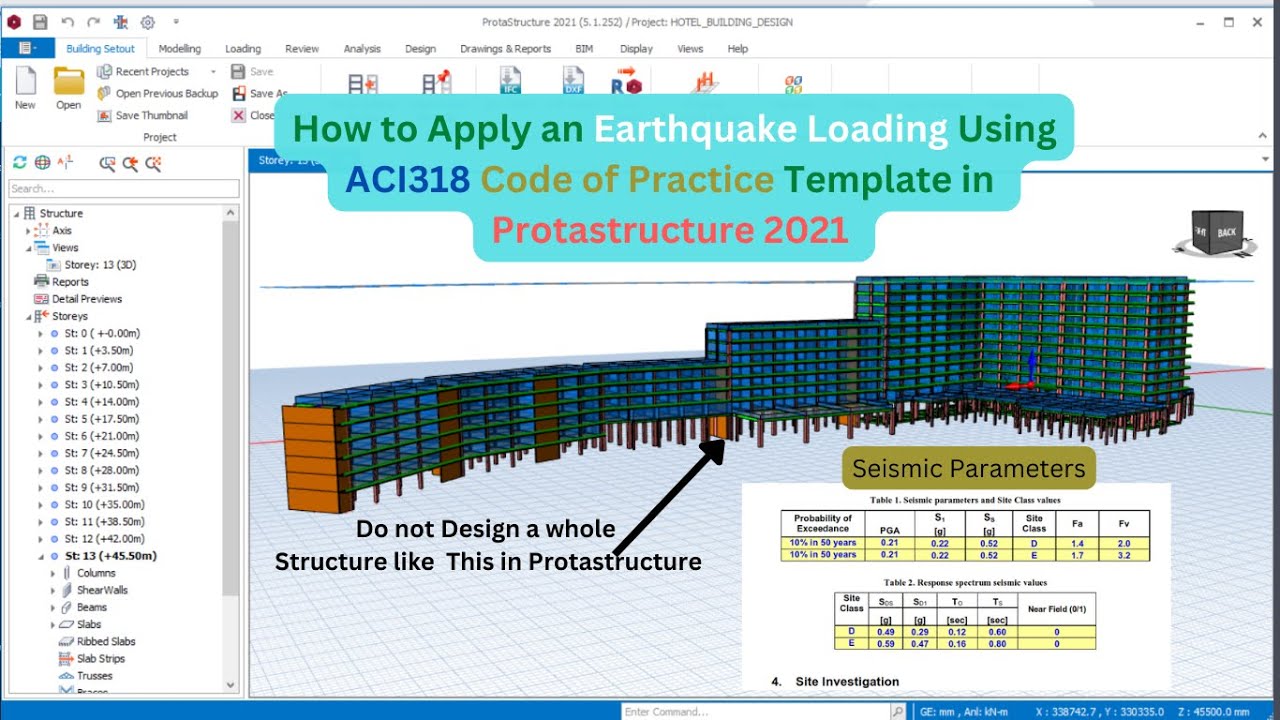Open Drawings & Reports tab

[506, 48]
